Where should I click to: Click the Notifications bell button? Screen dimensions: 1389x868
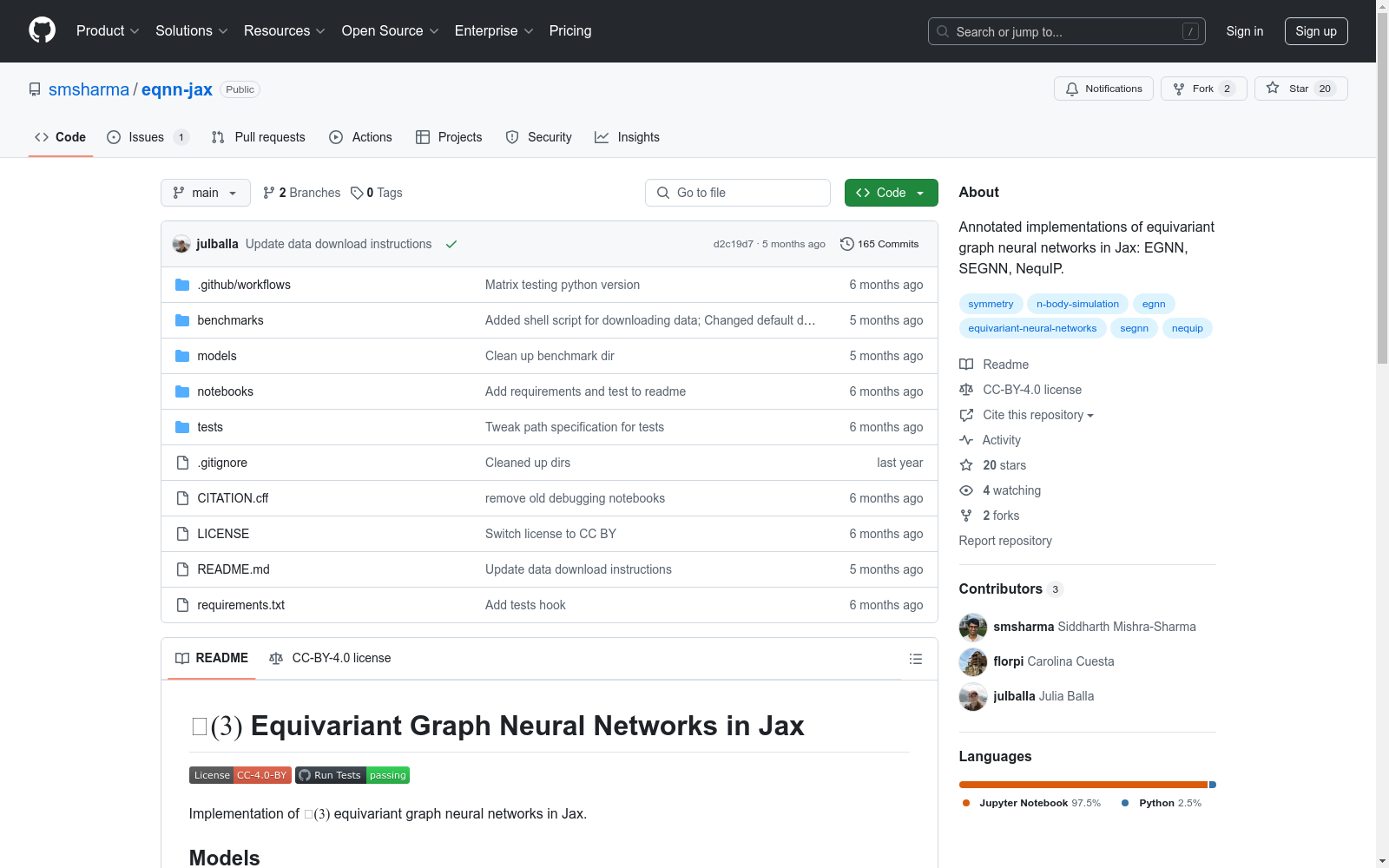[x=1103, y=89]
